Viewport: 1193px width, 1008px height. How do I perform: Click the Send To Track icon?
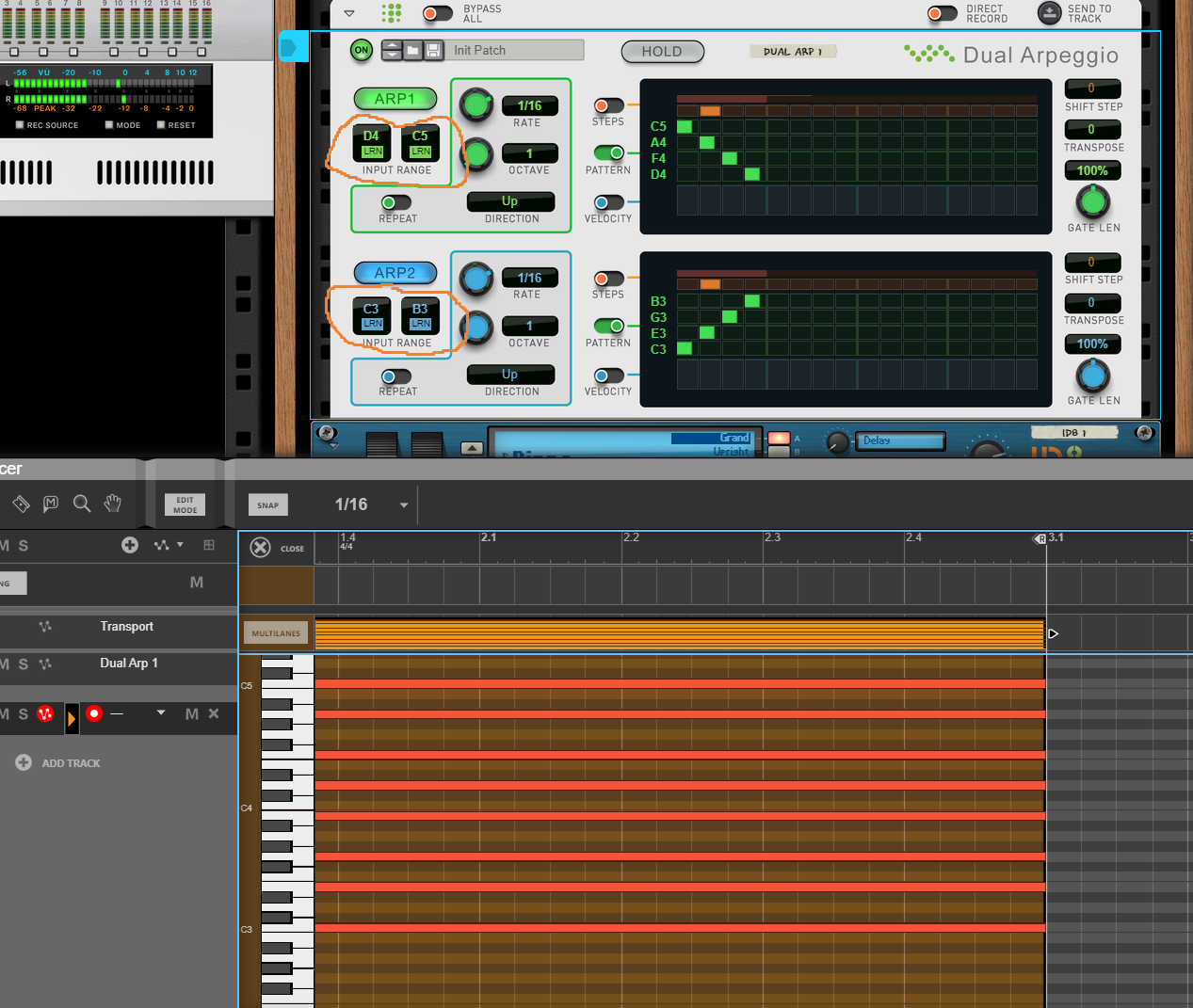1049,13
